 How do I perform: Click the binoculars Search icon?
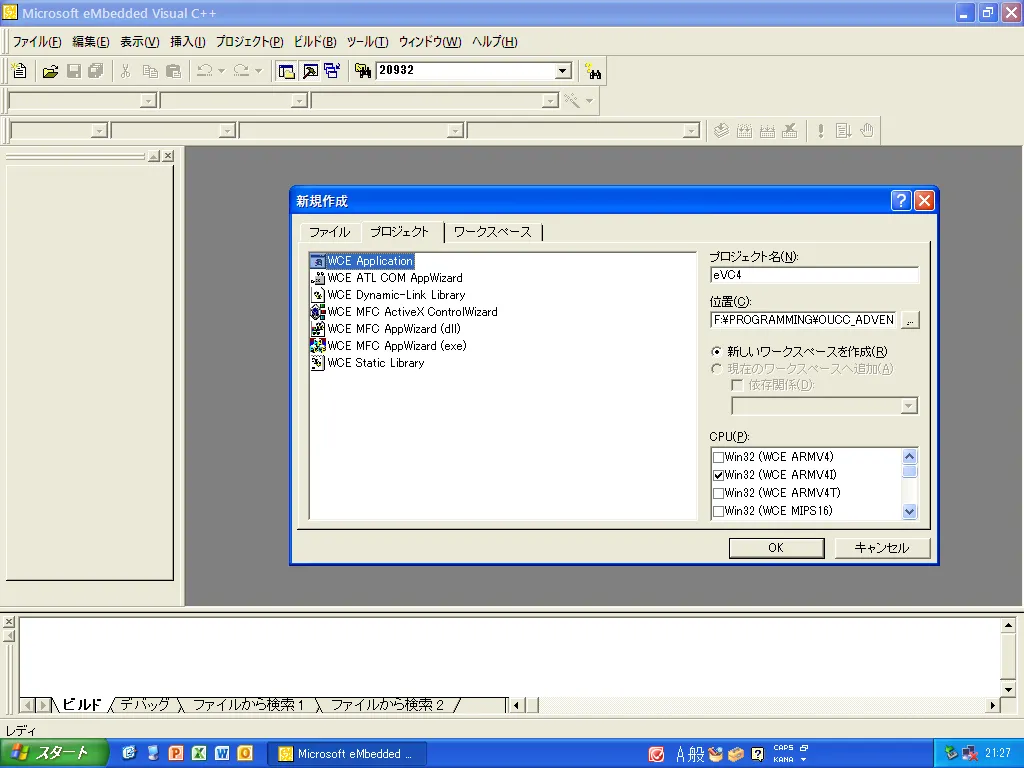click(593, 71)
